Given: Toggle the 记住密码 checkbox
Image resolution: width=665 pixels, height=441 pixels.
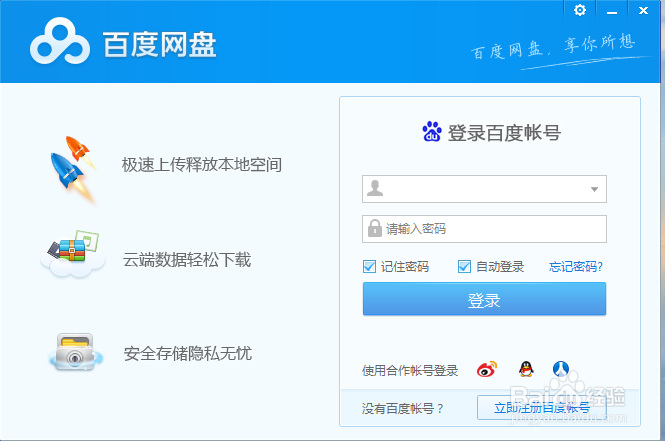Looking at the screenshot, I should [369, 267].
